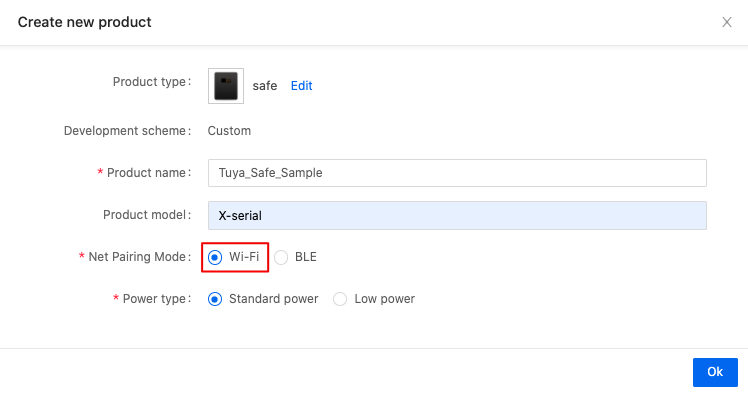Confirm with the Ok button
Image resolution: width=748 pixels, height=393 pixels.
(715, 372)
